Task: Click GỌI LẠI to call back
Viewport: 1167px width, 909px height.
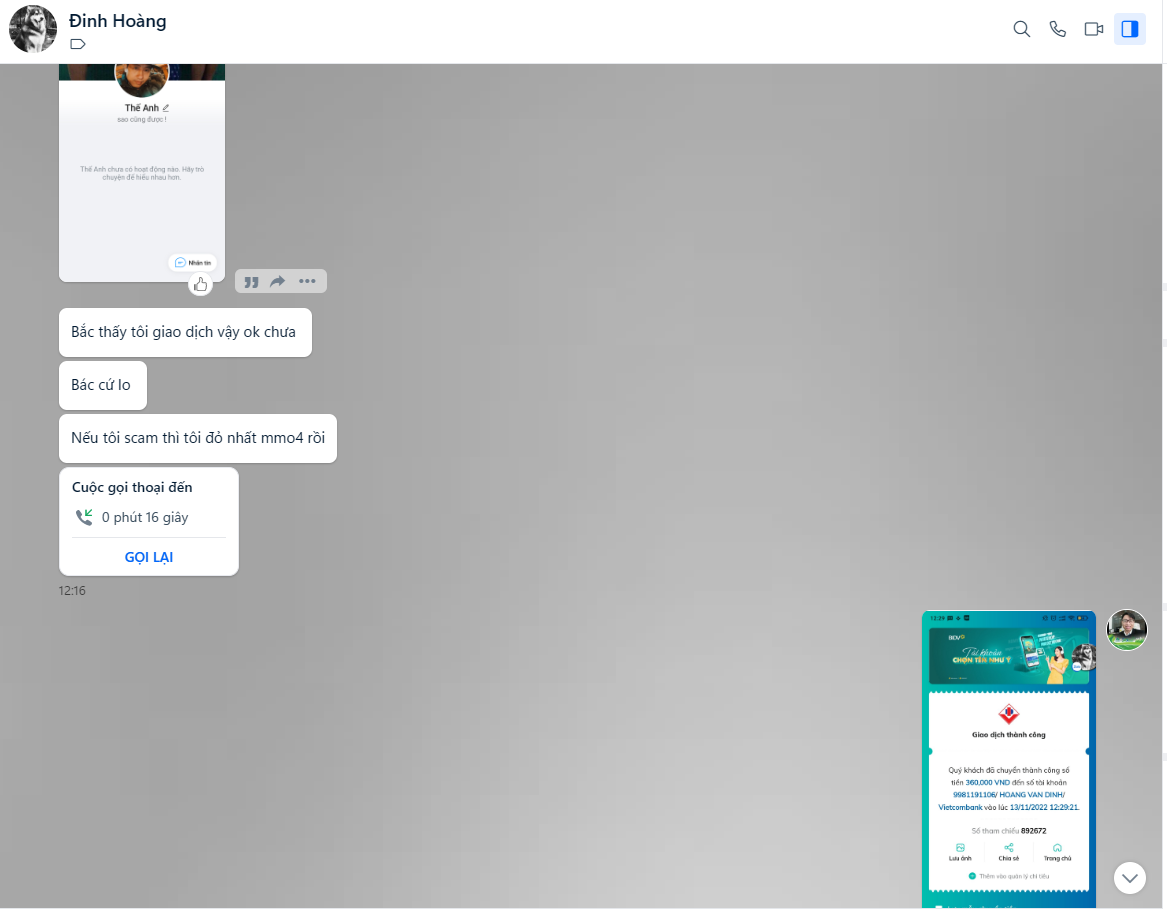Action: (x=149, y=558)
